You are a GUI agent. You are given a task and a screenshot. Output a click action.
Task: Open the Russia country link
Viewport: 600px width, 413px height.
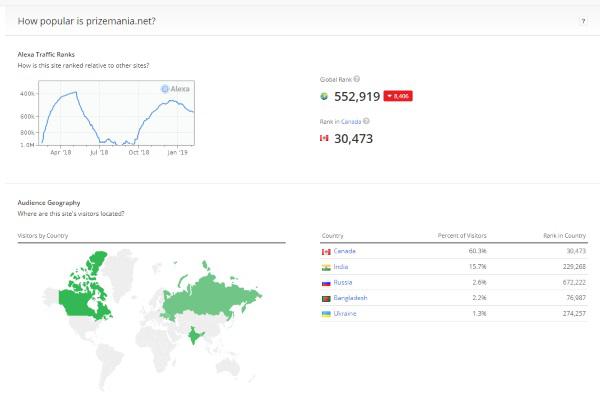tap(342, 282)
